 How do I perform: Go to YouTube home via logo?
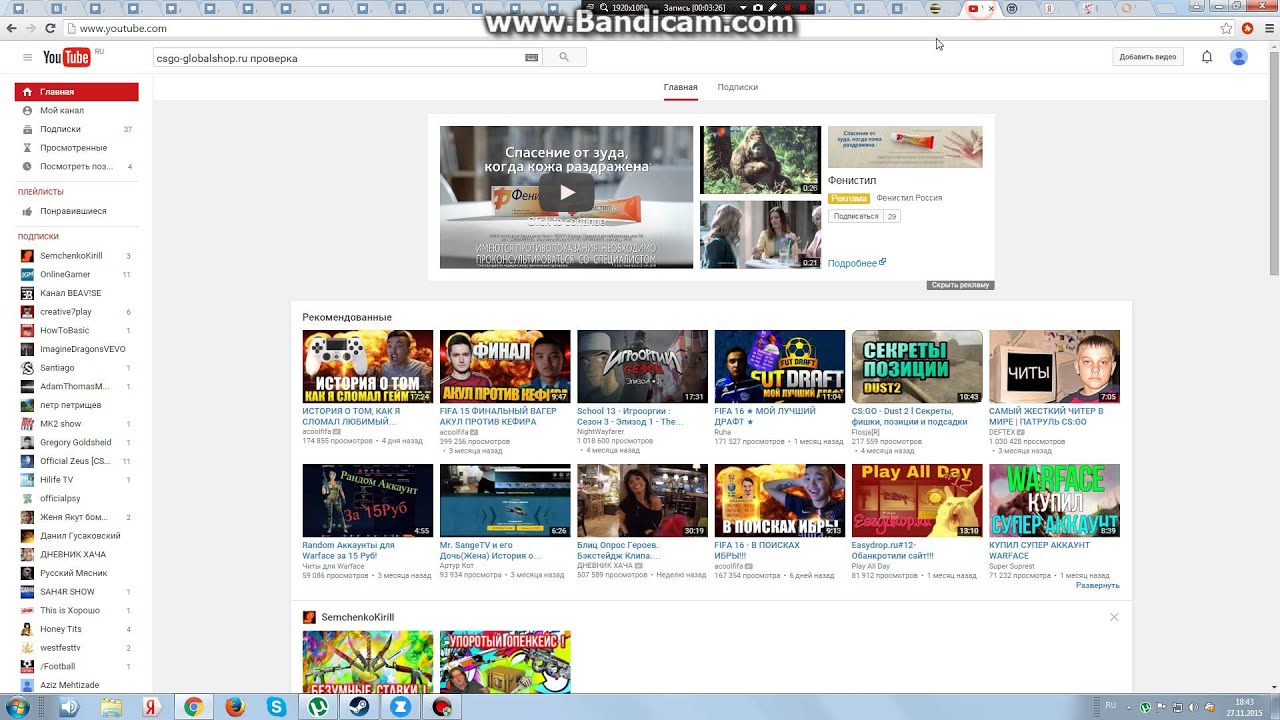(67, 57)
